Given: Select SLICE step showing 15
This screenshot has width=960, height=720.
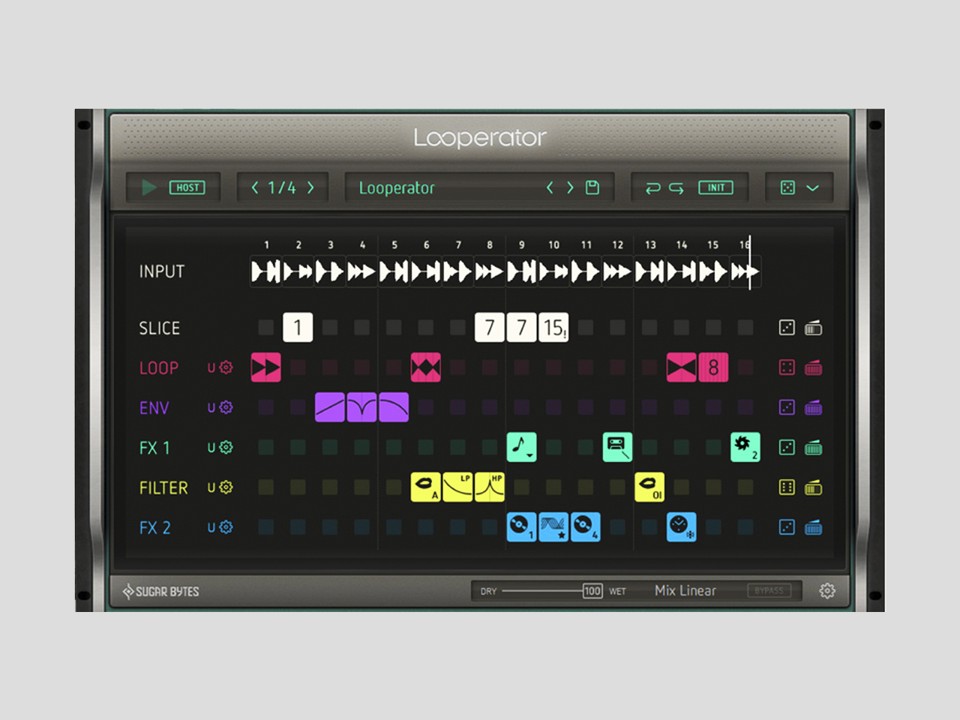Looking at the screenshot, I should [553, 328].
